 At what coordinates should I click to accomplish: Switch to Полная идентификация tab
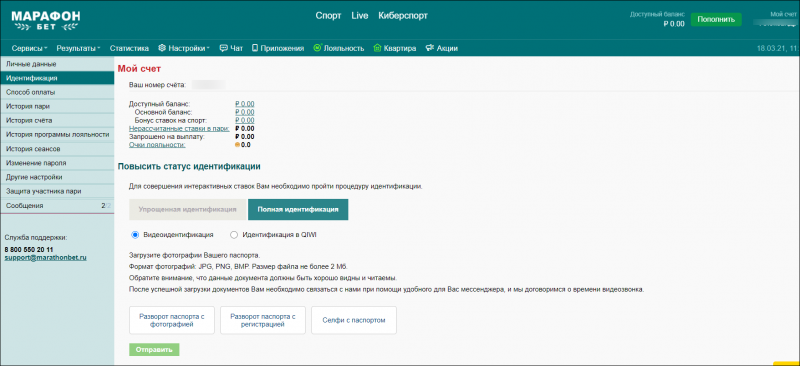click(x=298, y=209)
